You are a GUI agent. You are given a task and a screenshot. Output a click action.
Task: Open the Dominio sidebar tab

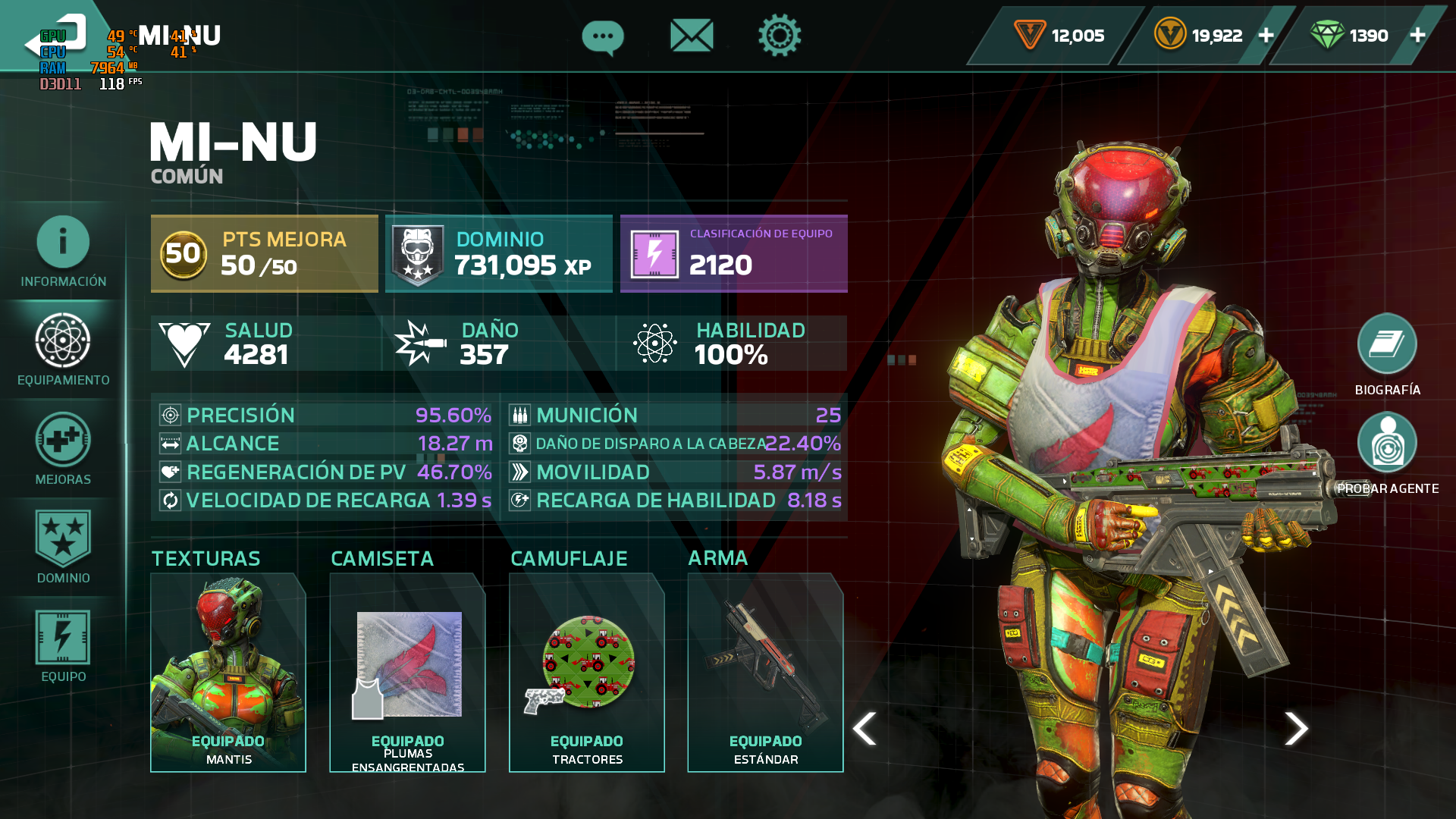pos(63,548)
